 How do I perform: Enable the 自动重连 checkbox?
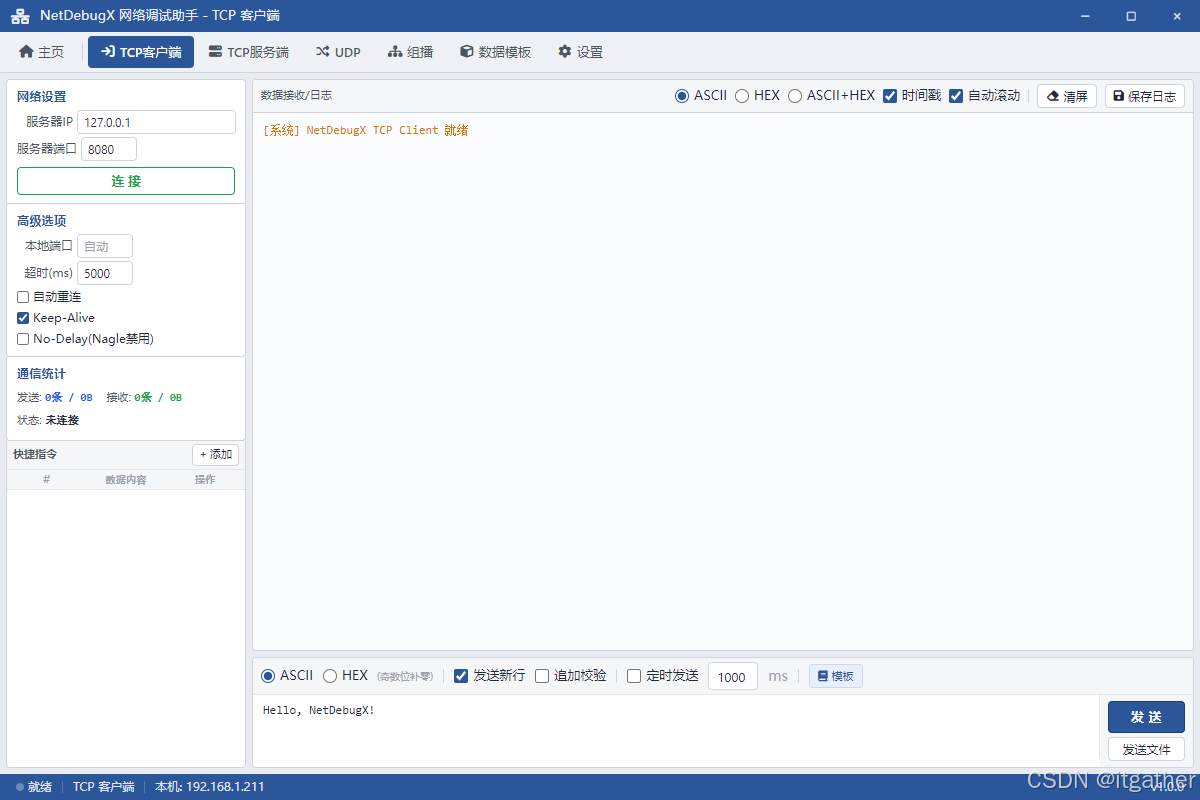[x=23, y=297]
